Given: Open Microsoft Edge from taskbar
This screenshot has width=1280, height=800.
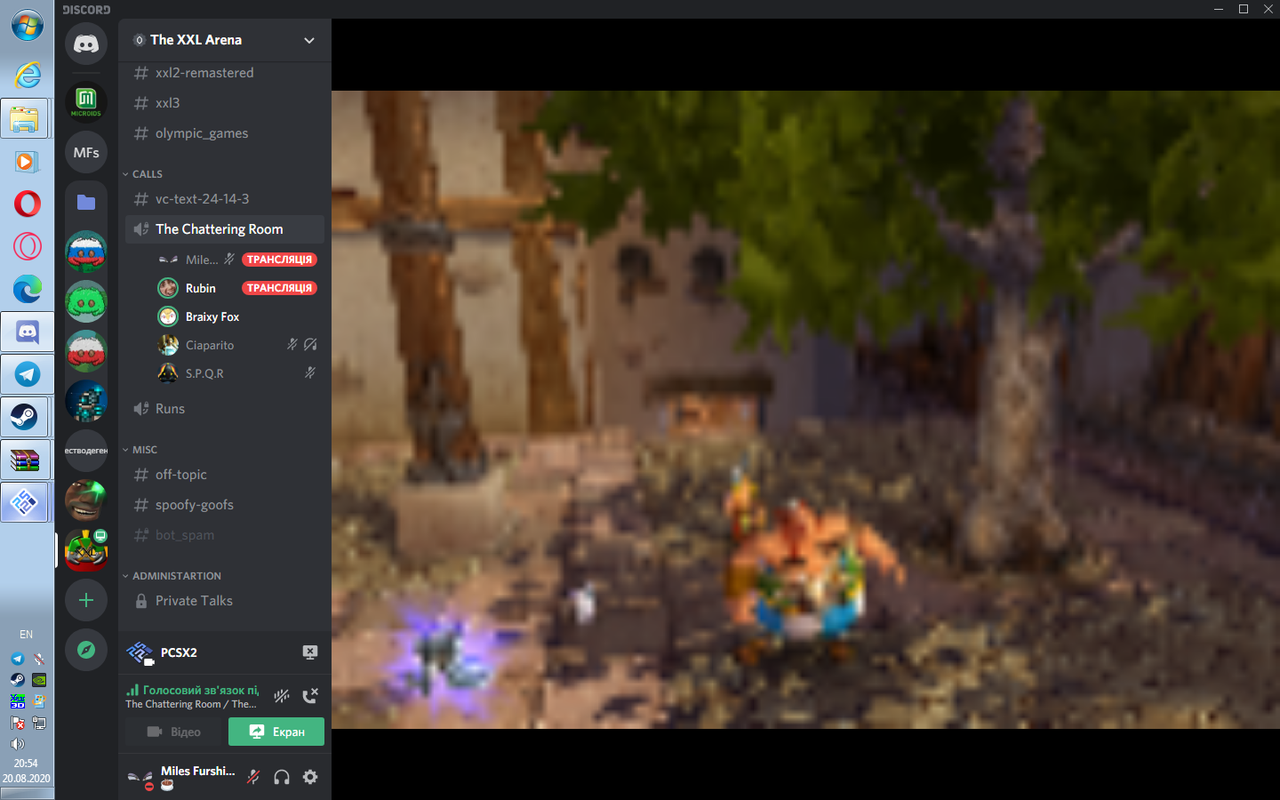Looking at the screenshot, I should pos(27,289).
